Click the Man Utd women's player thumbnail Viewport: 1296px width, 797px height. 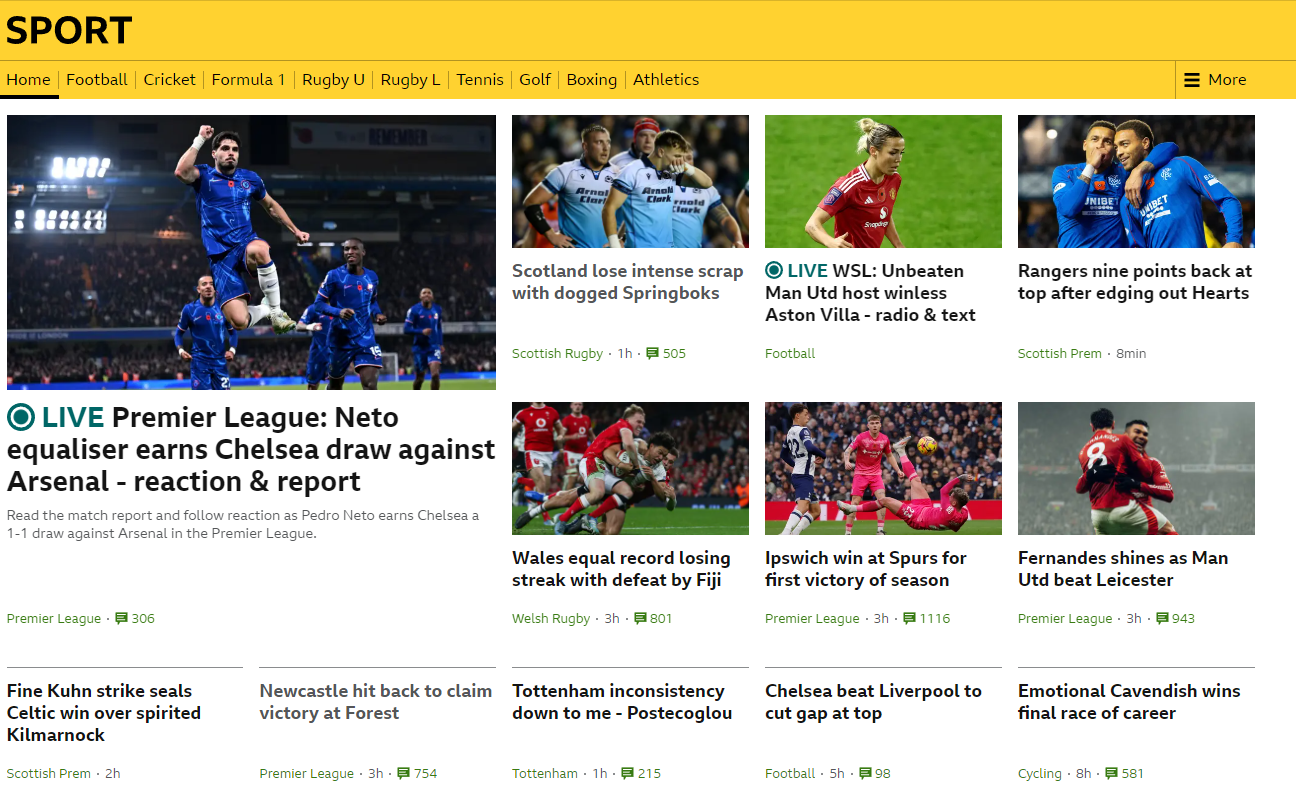[883, 181]
